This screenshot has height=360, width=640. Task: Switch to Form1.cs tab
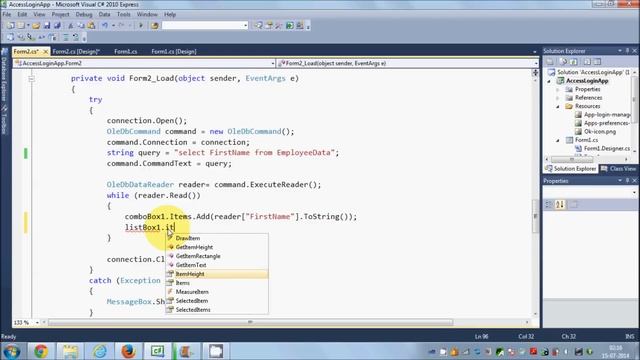pos(126,51)
